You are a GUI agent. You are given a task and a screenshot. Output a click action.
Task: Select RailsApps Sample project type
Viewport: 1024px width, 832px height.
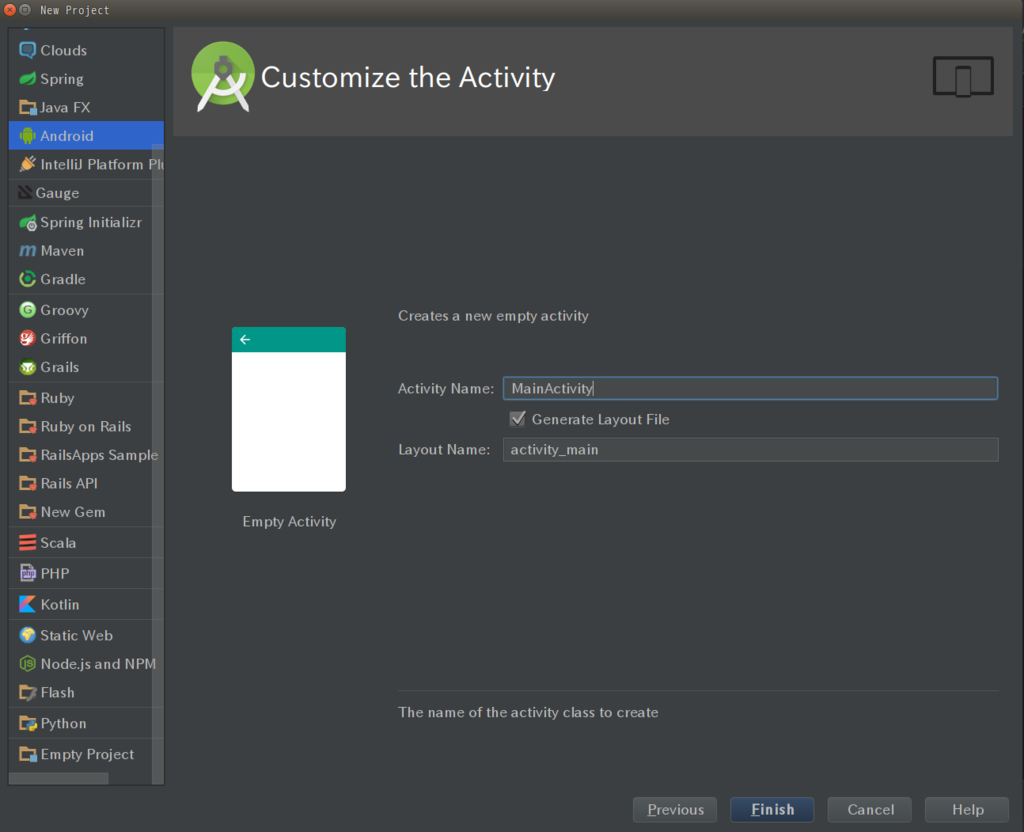pyautogui.click(x=86, y=455)
